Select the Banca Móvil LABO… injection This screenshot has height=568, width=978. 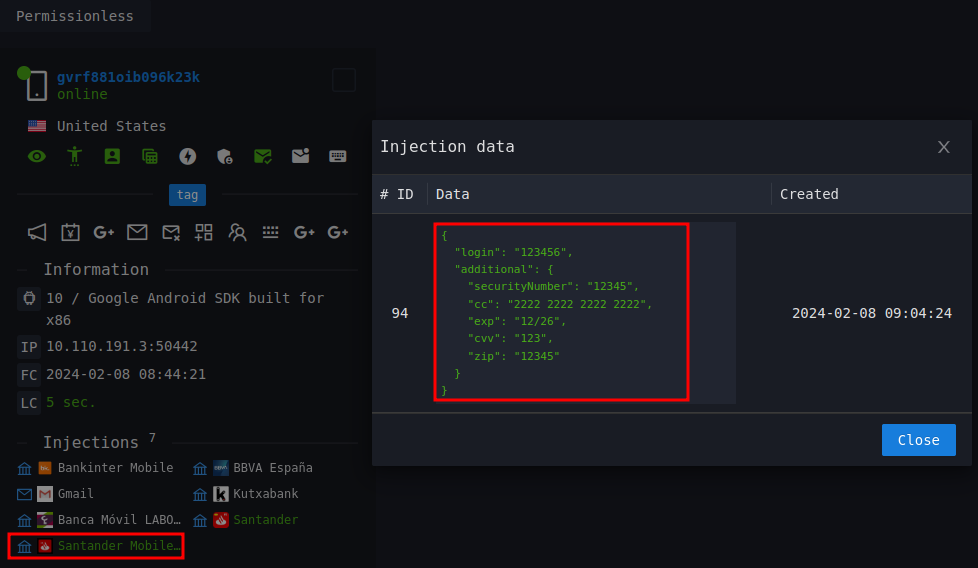[119, 520]
